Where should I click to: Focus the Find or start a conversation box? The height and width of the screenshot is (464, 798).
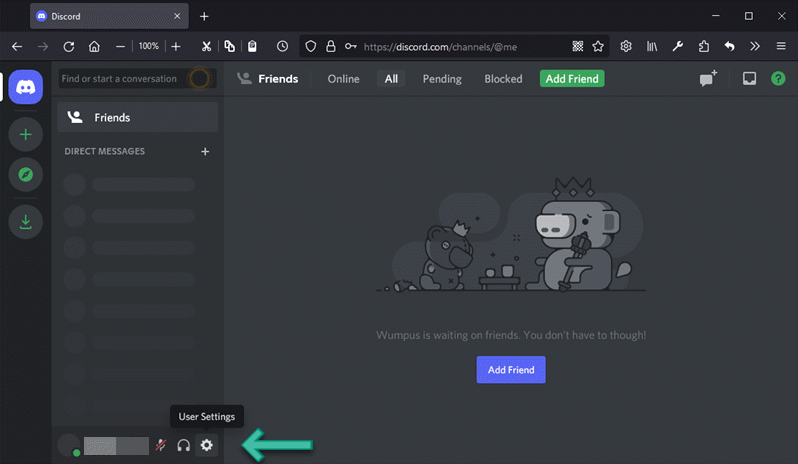137,78
